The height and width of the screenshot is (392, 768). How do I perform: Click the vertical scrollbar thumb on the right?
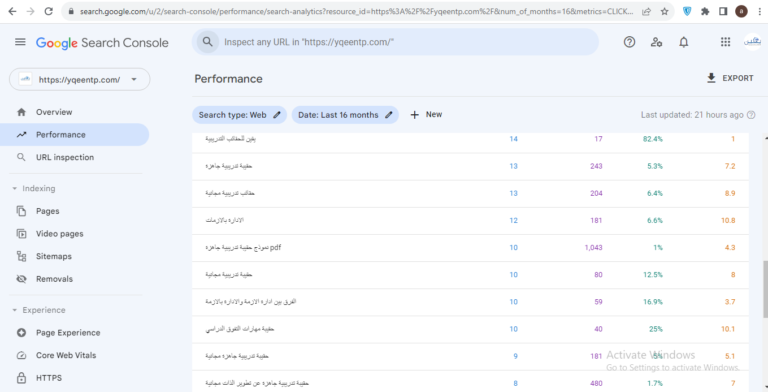tap(766, 290)
